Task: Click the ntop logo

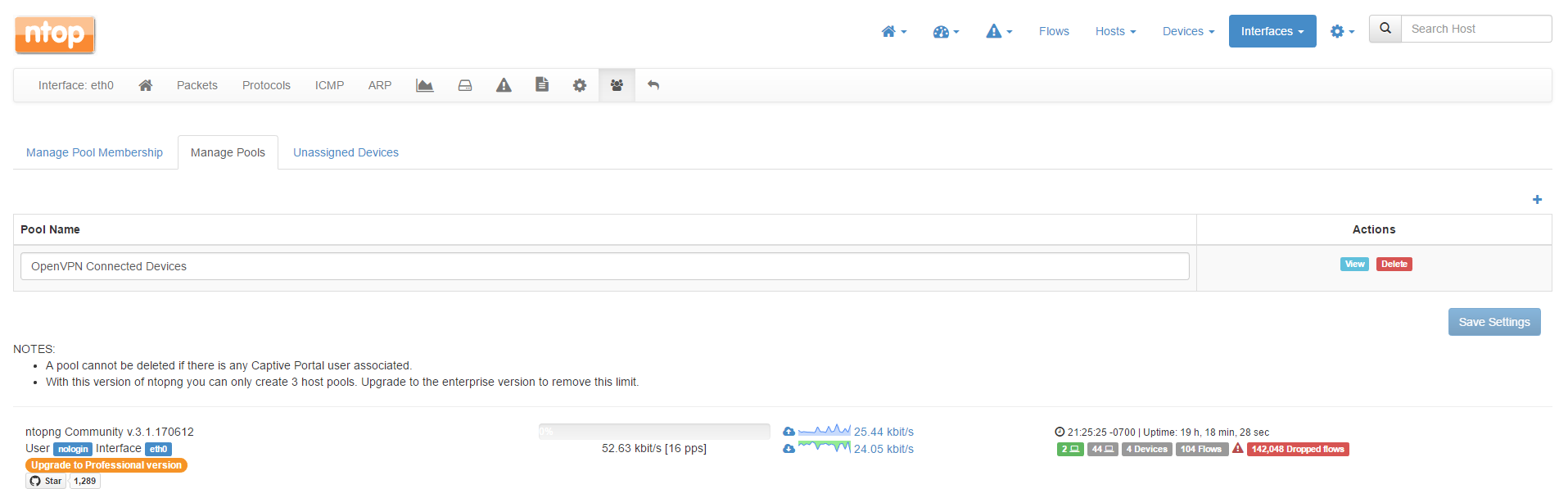Action: click(x=55, y=34)
